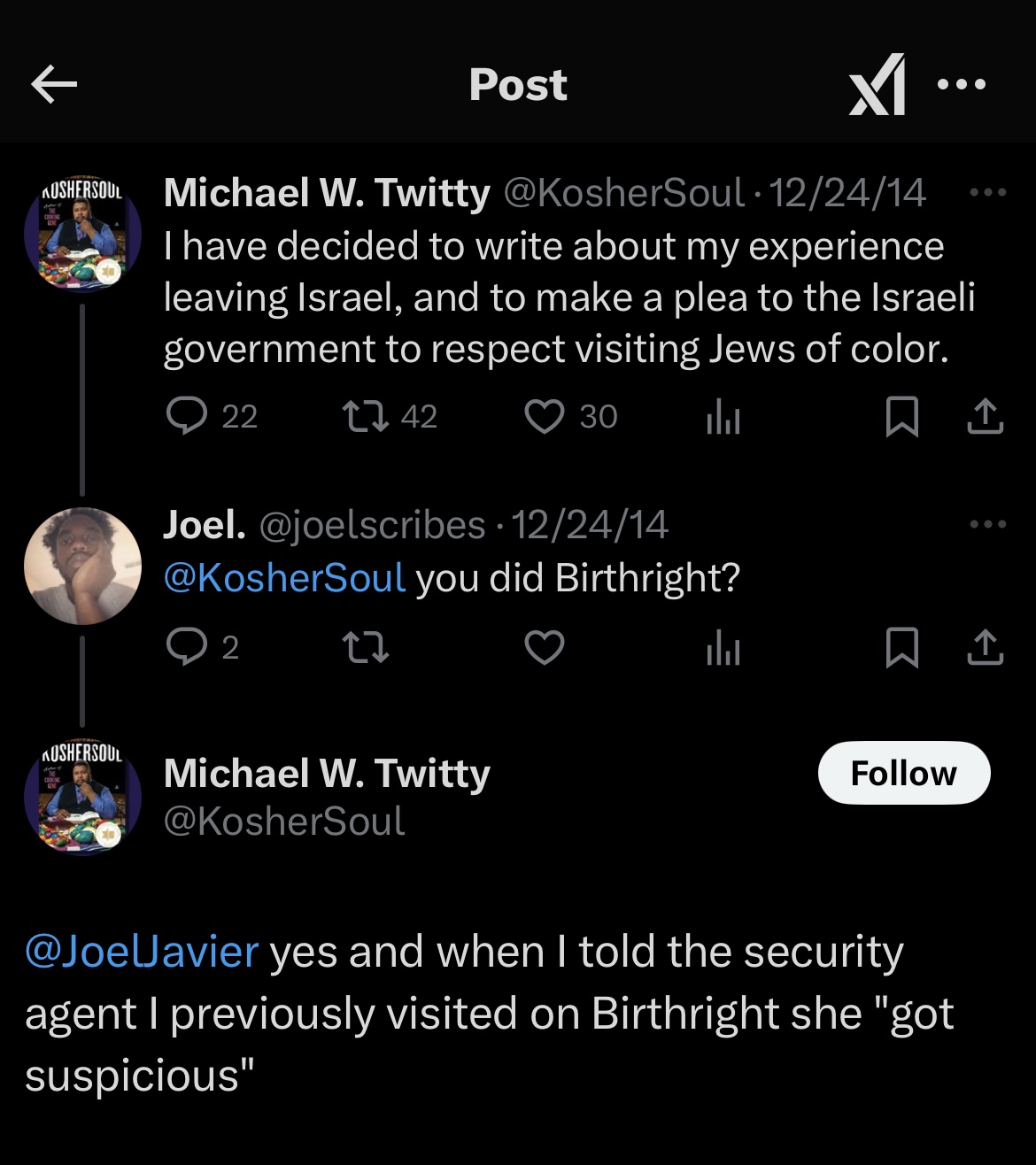The image size is (1036, 1165).
Task: Open the @JoelJavier mention link
Action: click(142, 952)
